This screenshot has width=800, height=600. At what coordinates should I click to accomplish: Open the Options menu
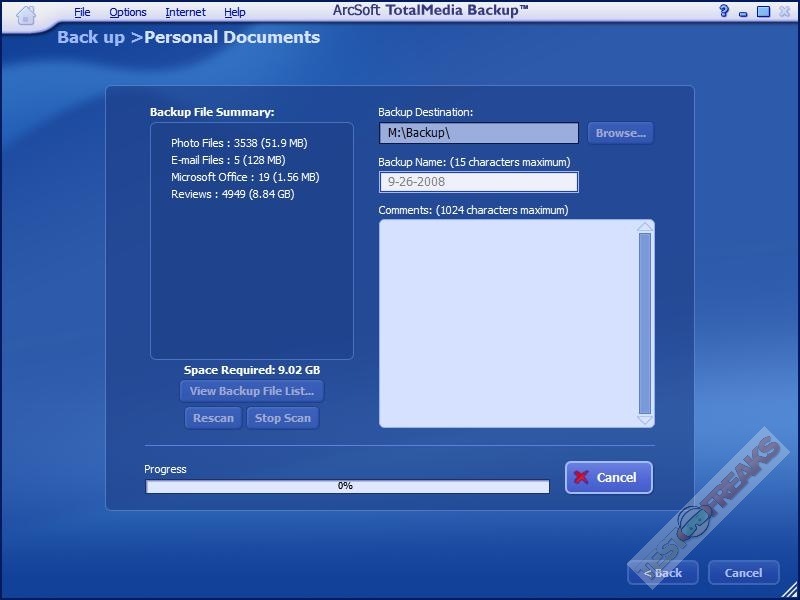128,12
